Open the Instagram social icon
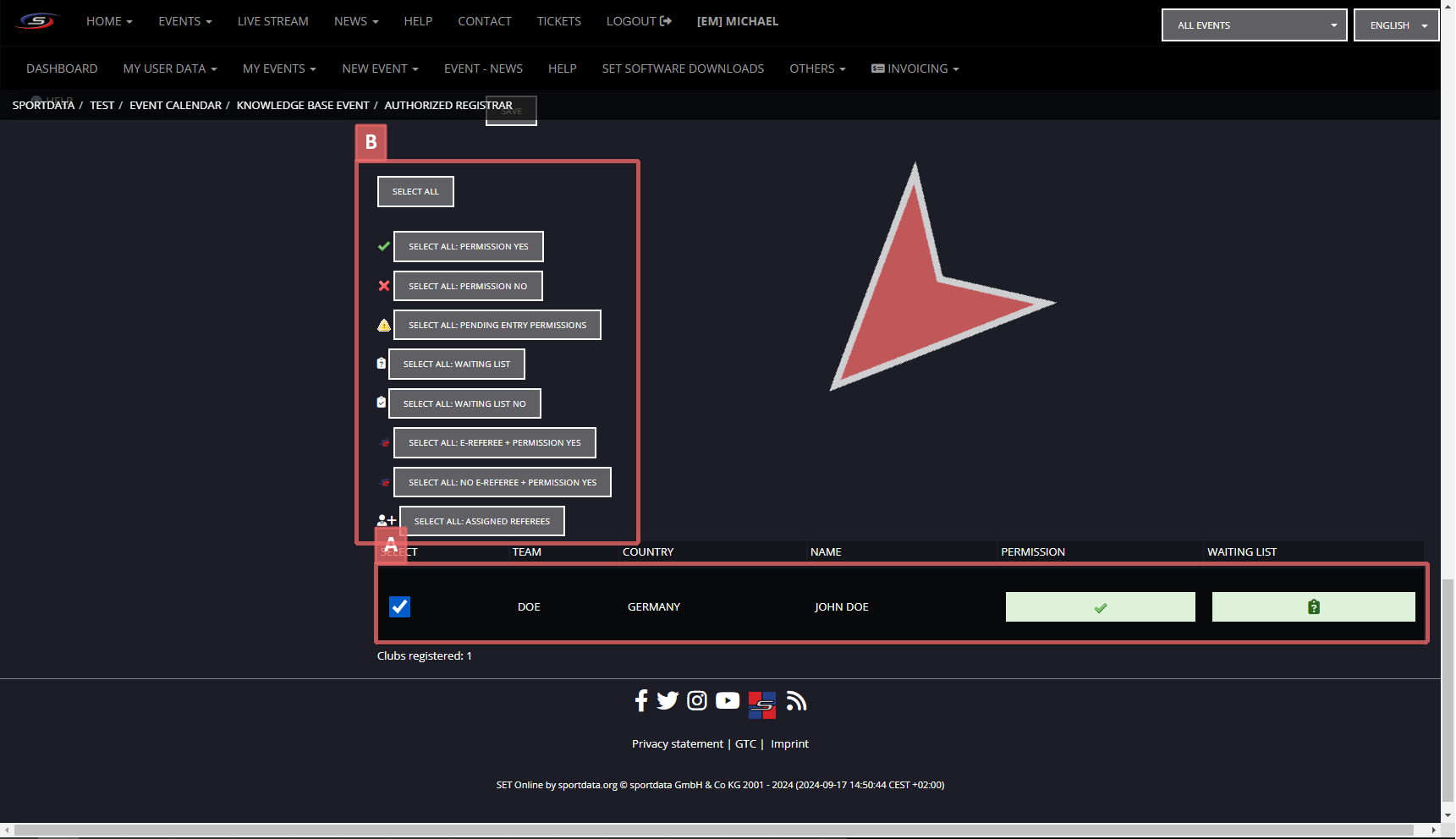Viewport: 1456px width, 839px height. coord(697,700)
